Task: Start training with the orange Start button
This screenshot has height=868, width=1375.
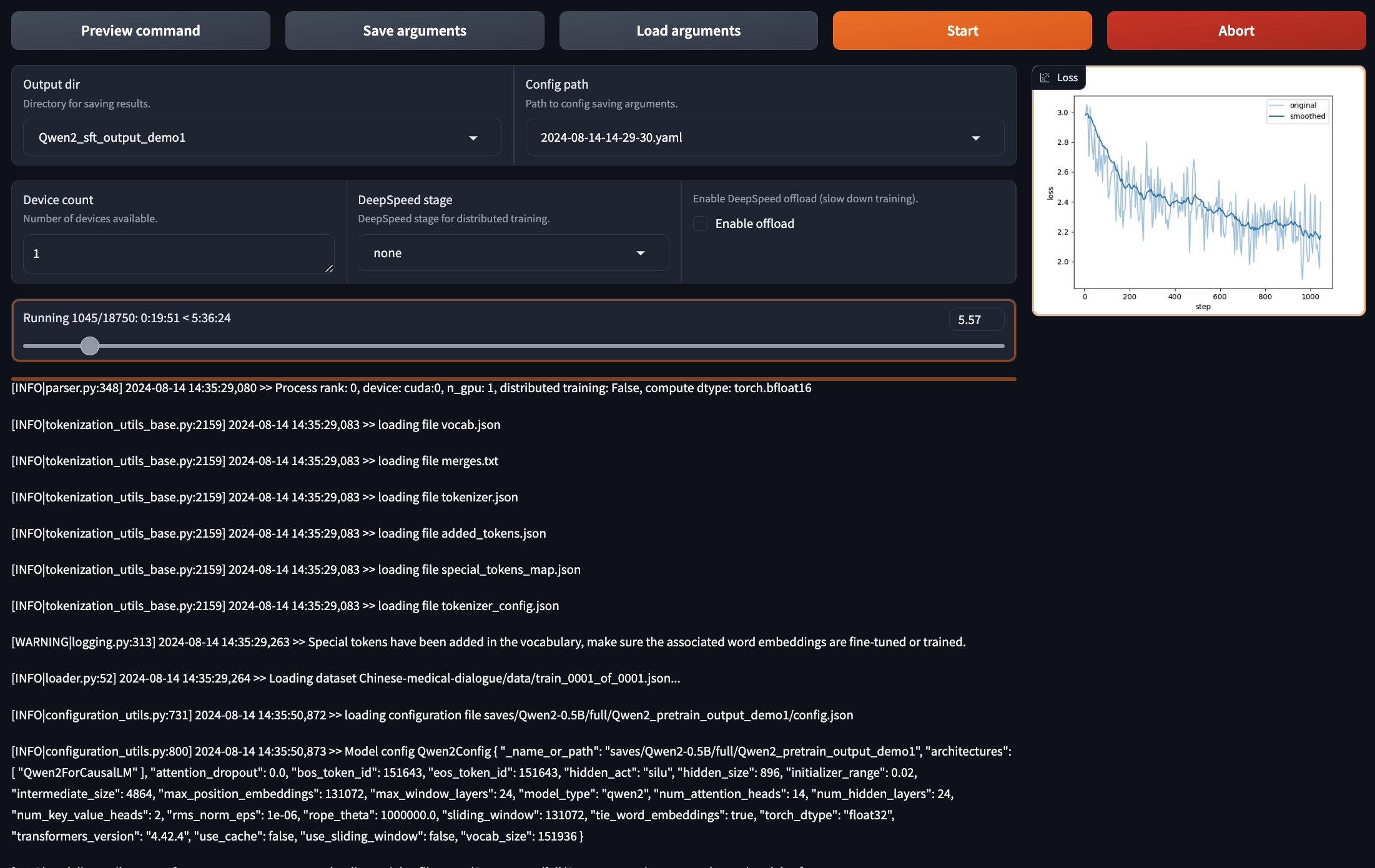Action: 962,31
